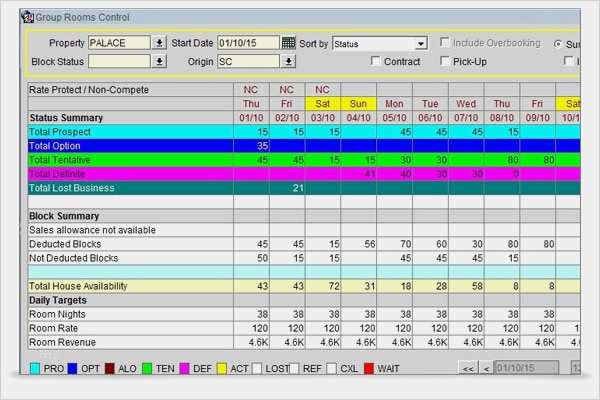Screen dimensions: 600x400
Task: Click the Total House Availability value 72
Action: [334, 286]
